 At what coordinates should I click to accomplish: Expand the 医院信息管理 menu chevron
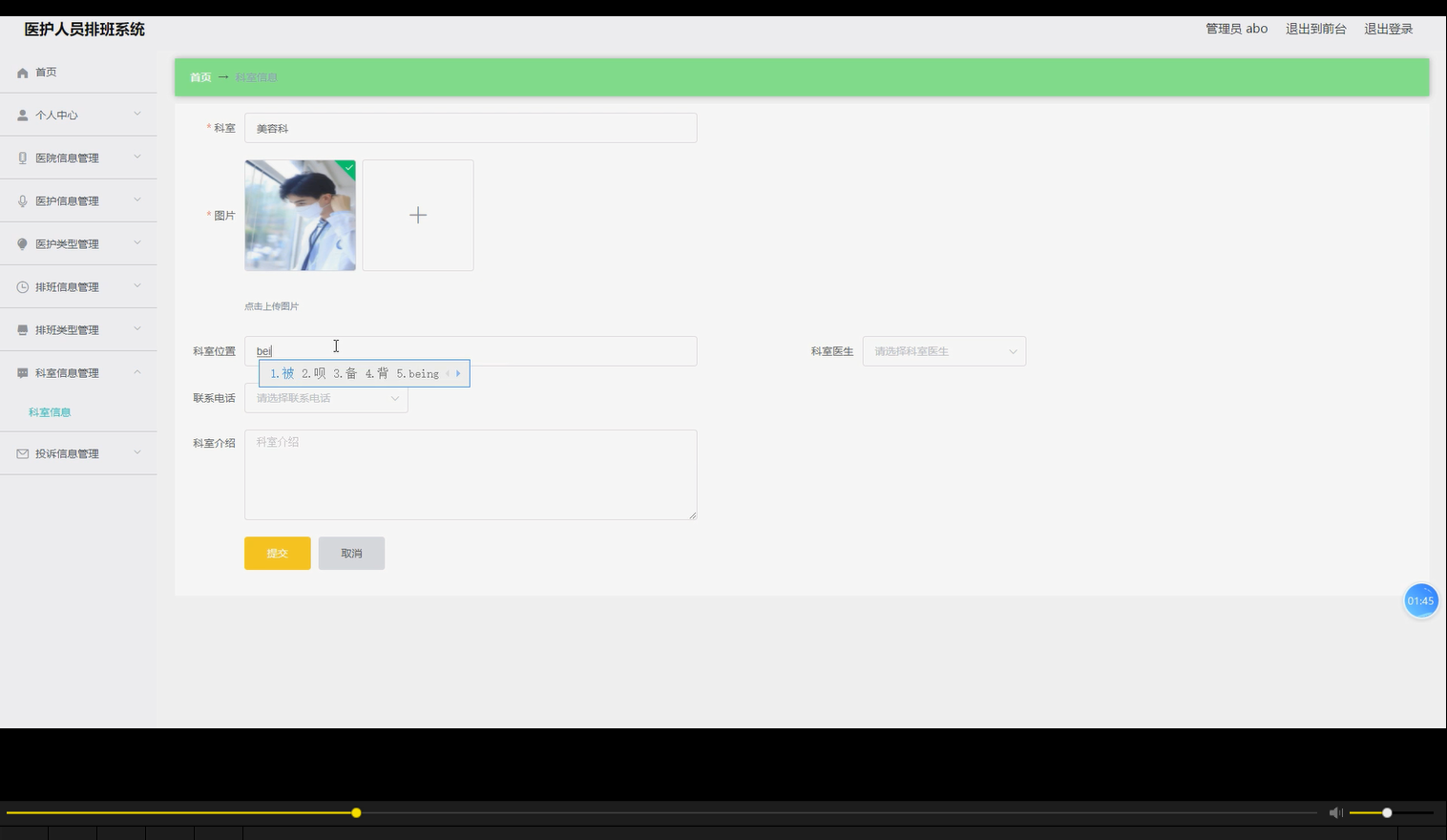point(137,157)
